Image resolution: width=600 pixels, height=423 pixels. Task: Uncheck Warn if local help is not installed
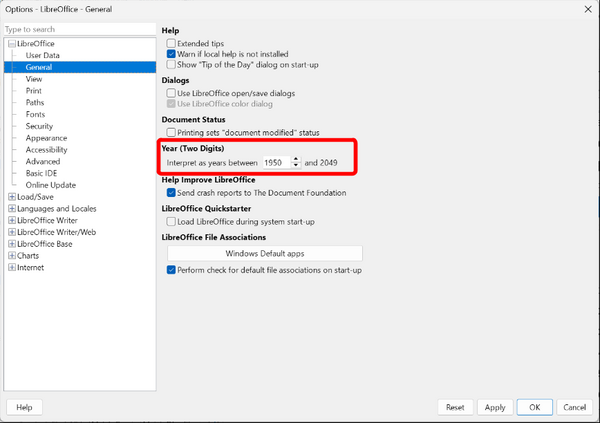click(171, 54)
